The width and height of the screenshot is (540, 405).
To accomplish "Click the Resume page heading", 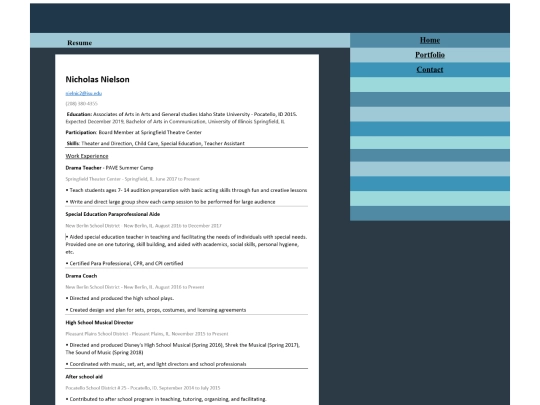I will coord(80,43).
